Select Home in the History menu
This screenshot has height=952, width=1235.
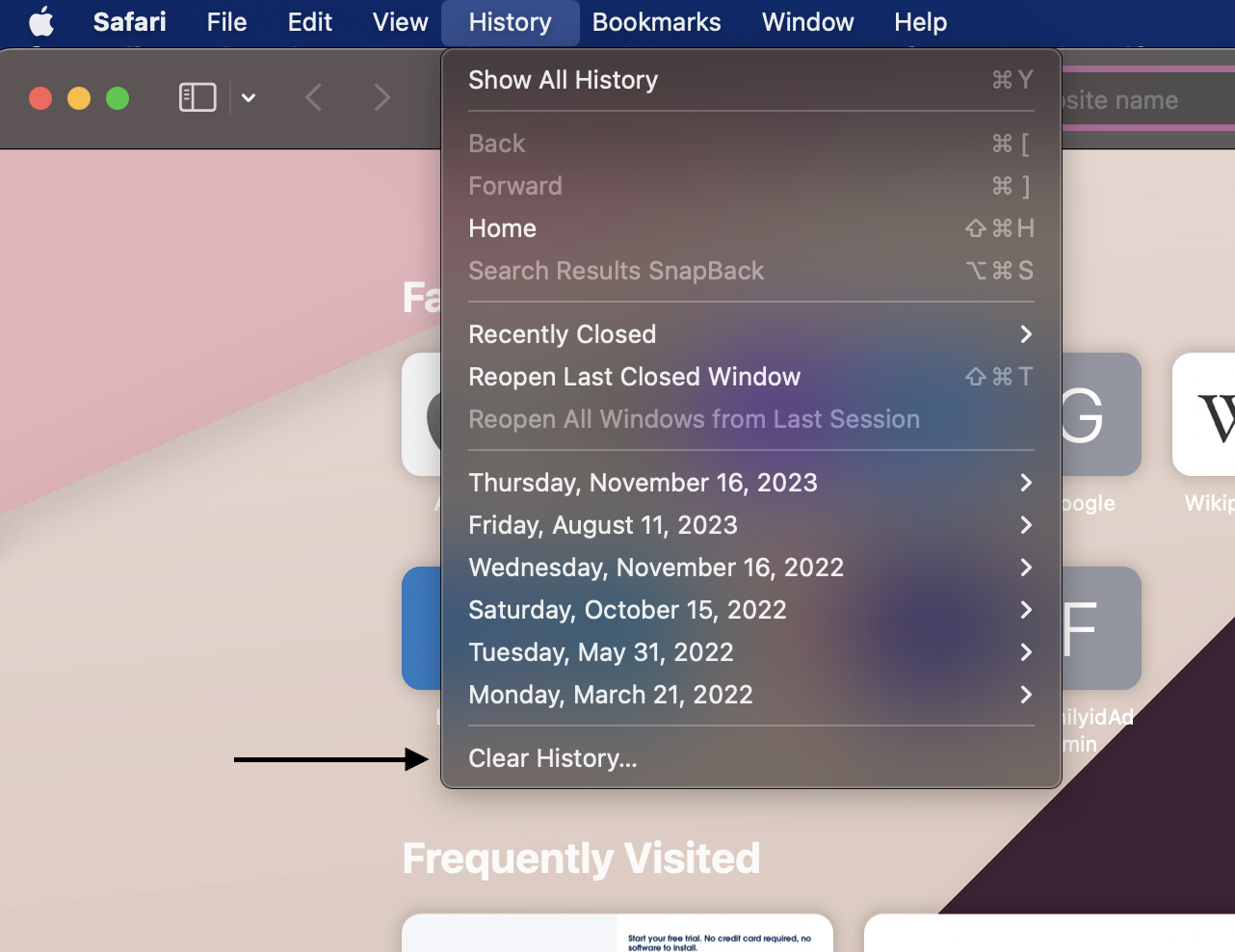[751, 228]
